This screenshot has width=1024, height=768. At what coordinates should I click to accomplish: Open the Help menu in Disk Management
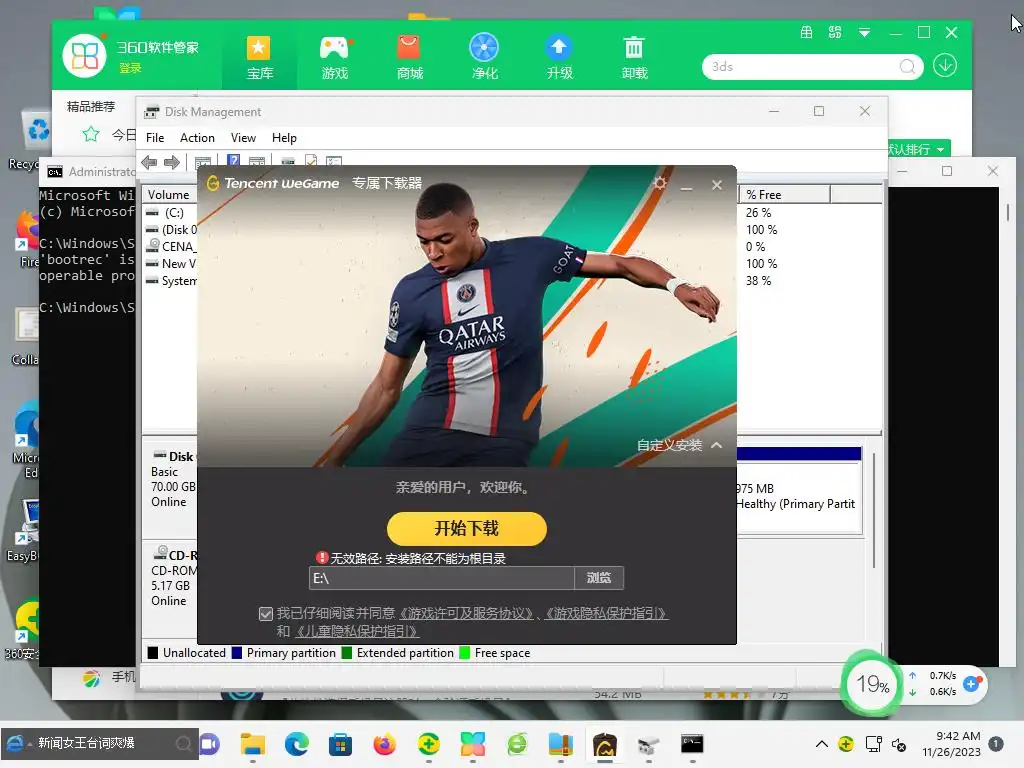point(284,138)
